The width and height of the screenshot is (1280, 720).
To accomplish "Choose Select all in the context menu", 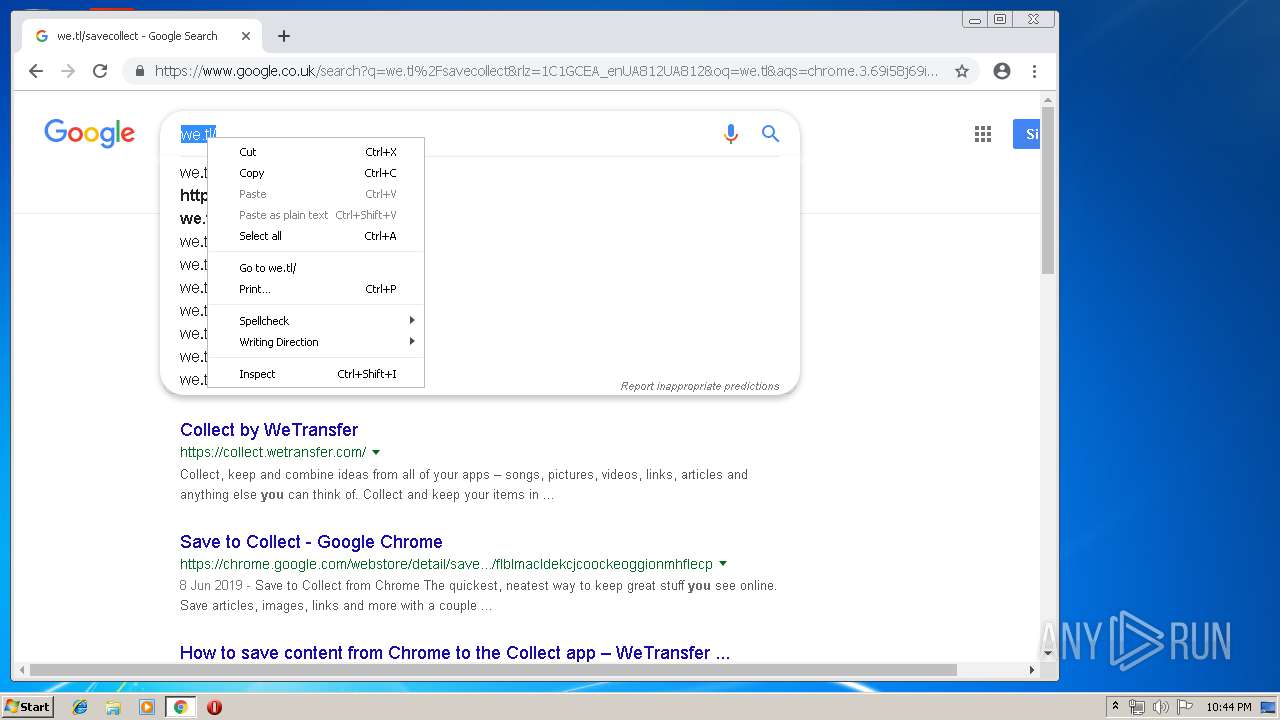I will 316,236.
